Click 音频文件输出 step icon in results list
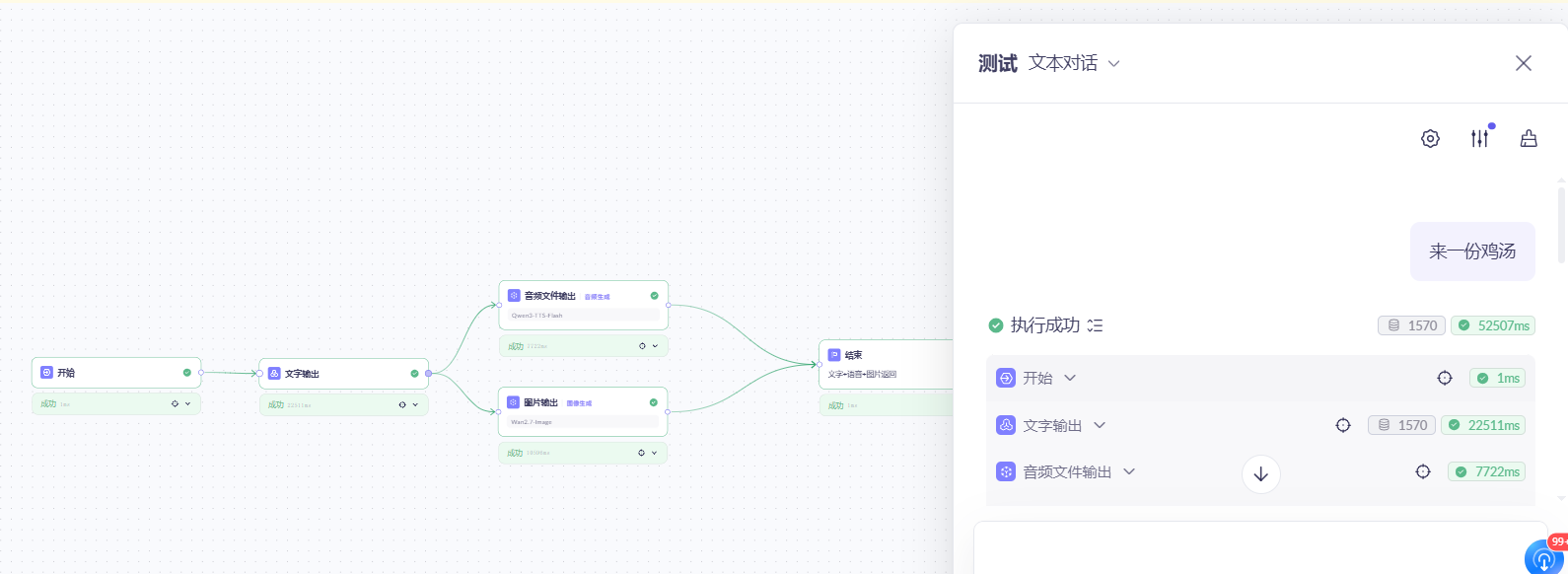Screen dimensions: 1568x574 1006,472
